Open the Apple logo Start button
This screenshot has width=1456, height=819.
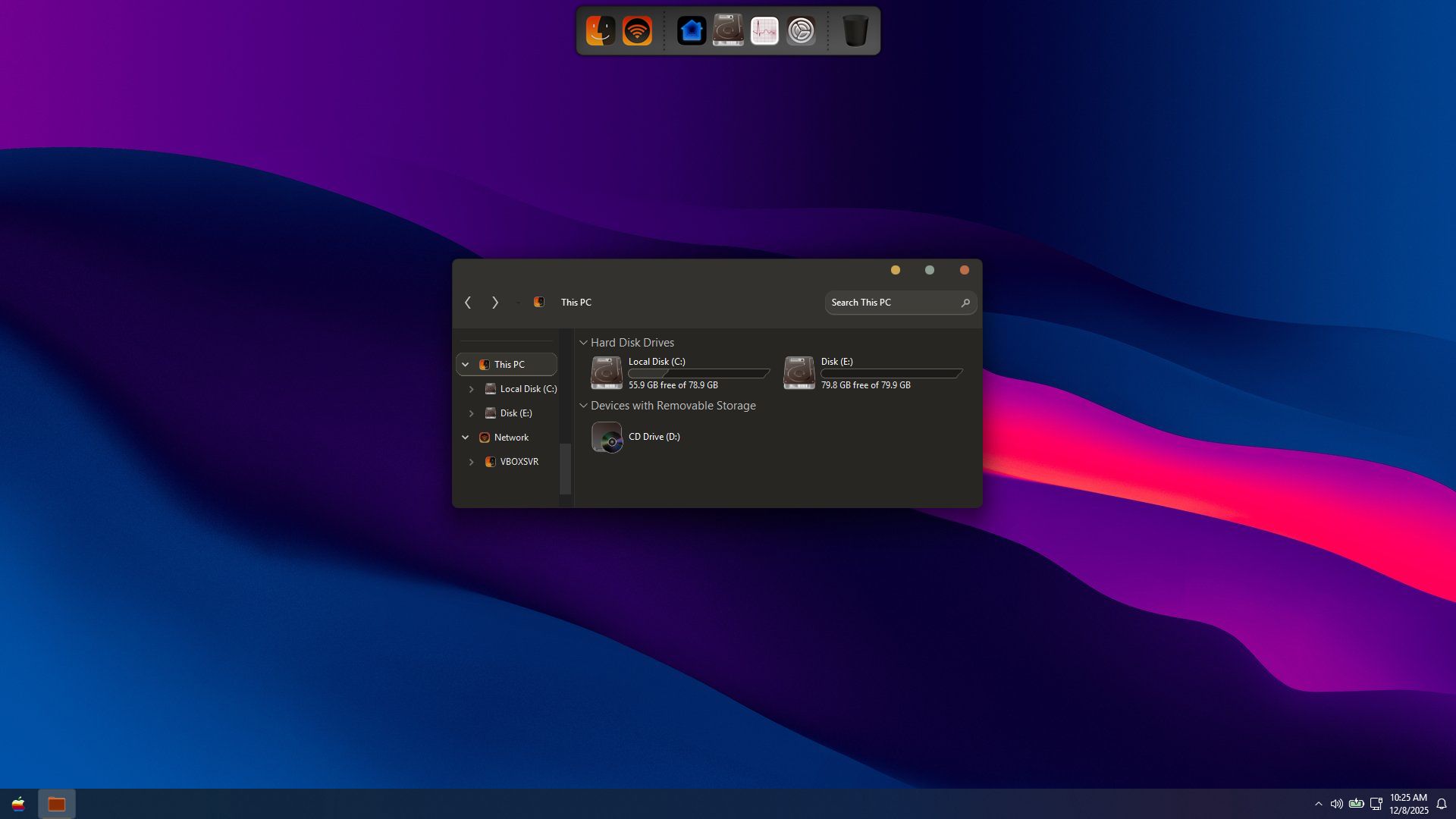[18, 804]
